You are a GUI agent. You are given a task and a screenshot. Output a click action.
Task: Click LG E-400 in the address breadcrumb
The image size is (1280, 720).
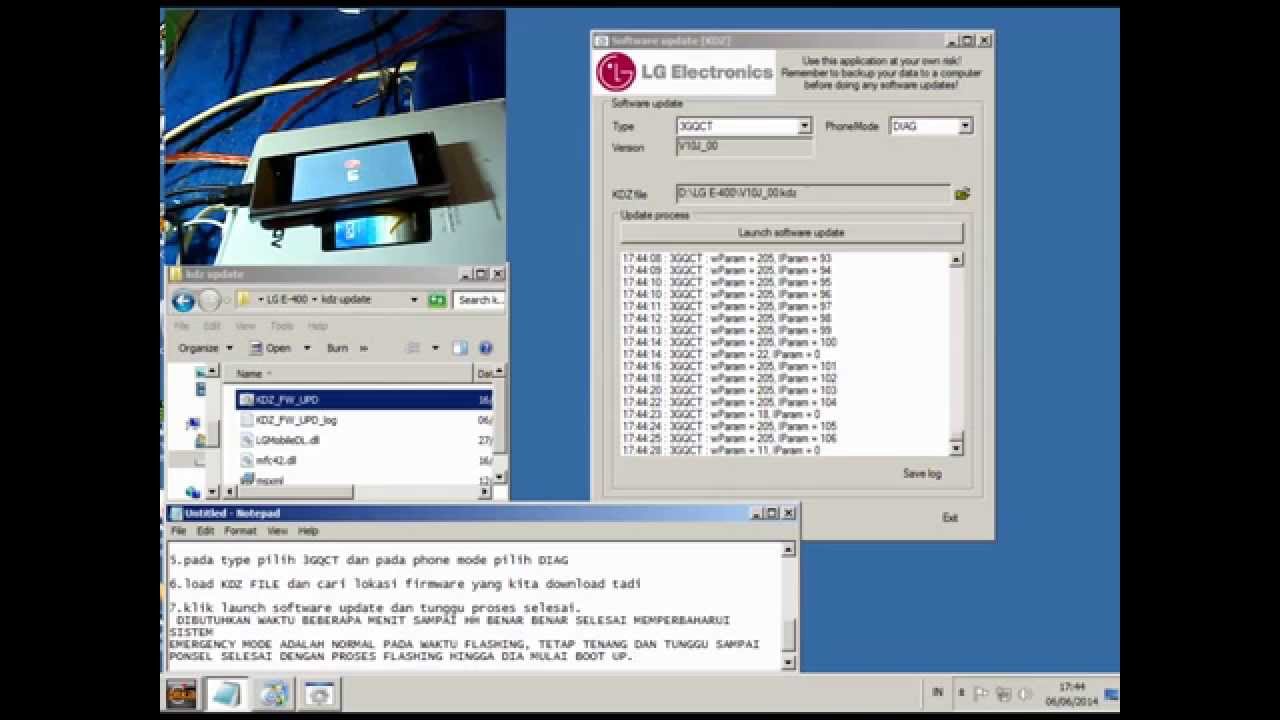[x=286, y=299]
